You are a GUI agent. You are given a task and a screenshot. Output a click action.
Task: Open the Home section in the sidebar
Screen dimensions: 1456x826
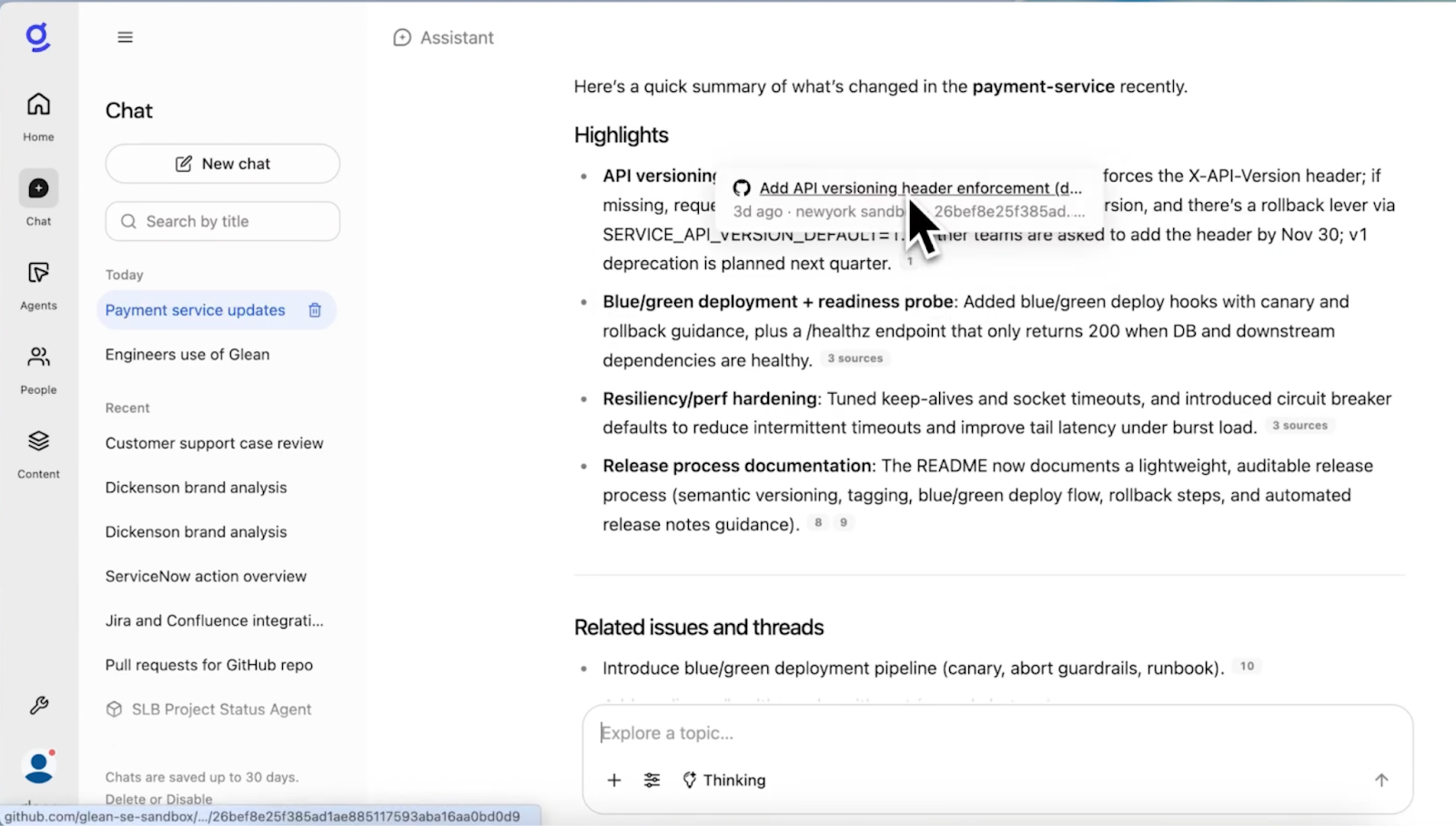[x=37, y=114]
